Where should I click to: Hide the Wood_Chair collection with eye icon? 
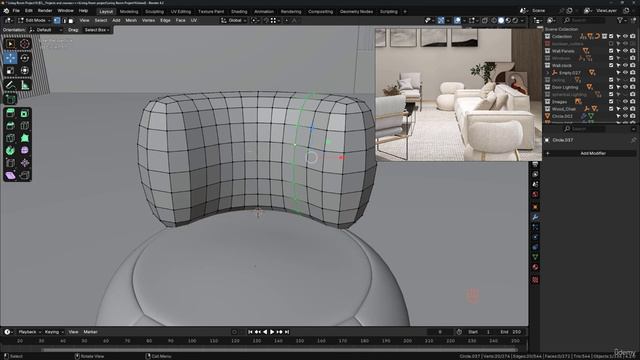tap(625, 109)
